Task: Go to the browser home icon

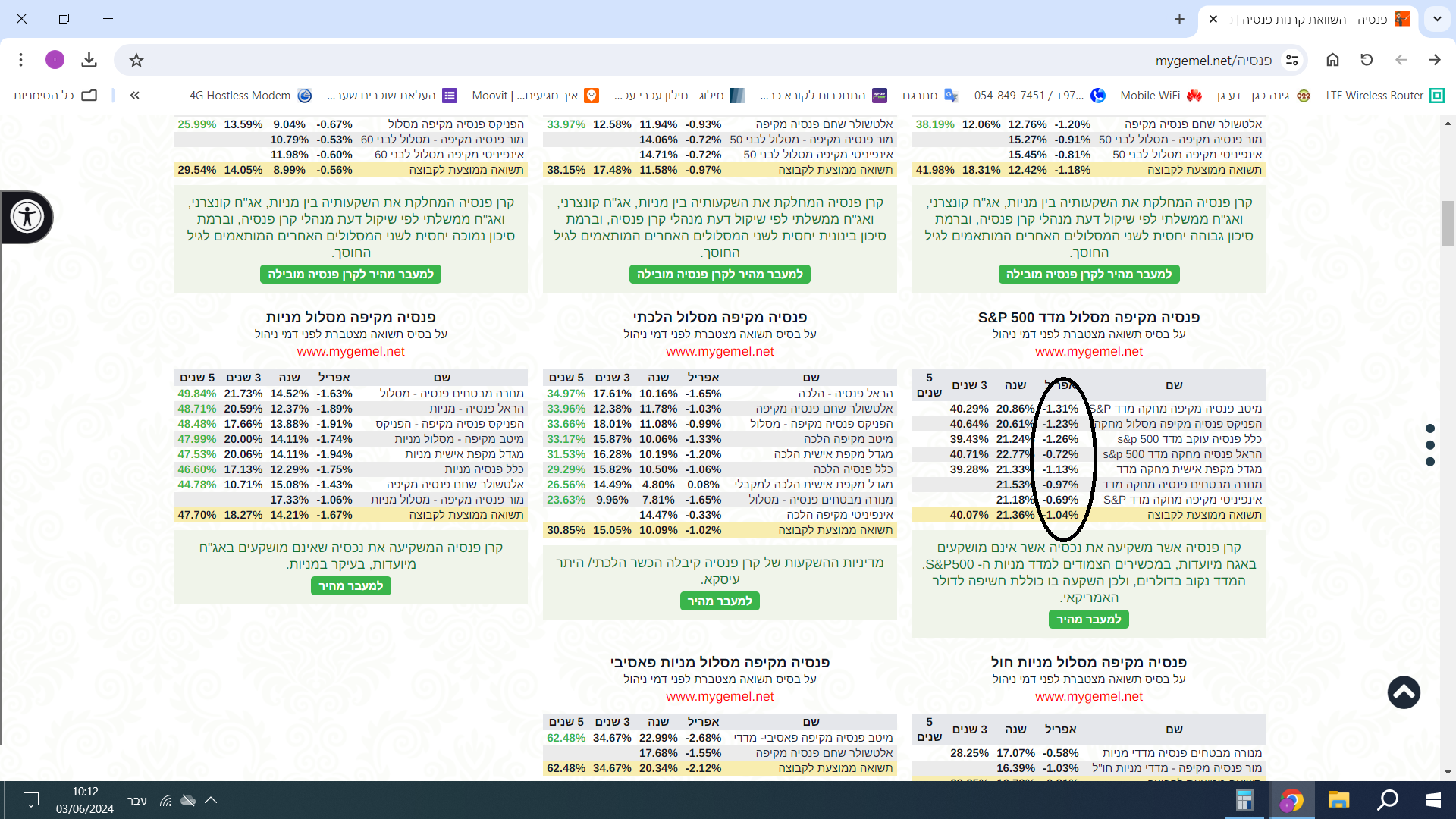Action: pos(1332,60)
